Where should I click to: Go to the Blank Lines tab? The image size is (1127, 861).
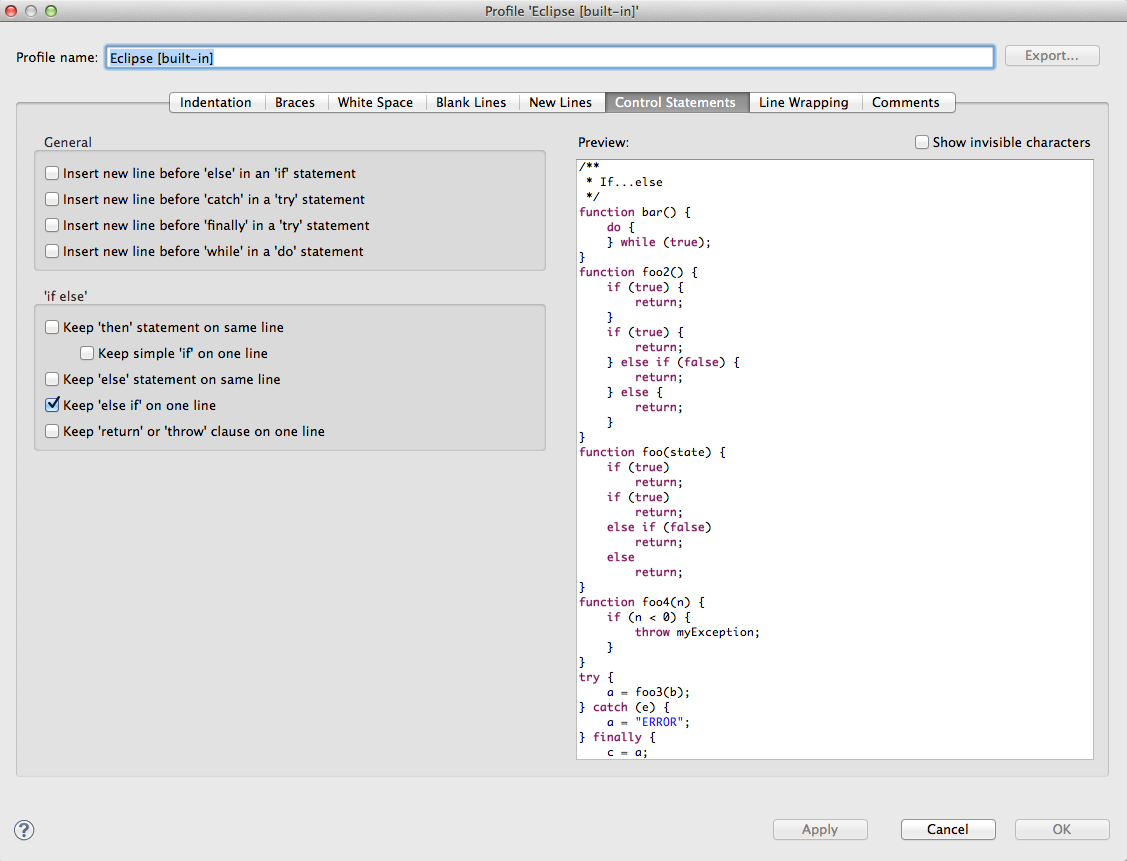pos(471,102)
